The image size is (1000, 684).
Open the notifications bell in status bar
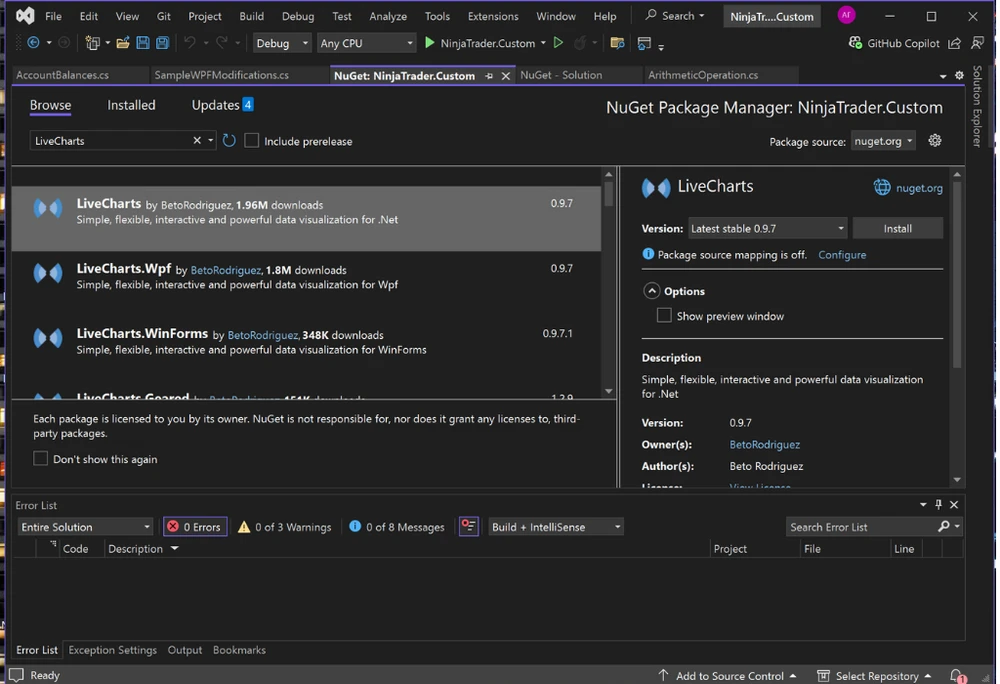point(956,675)
